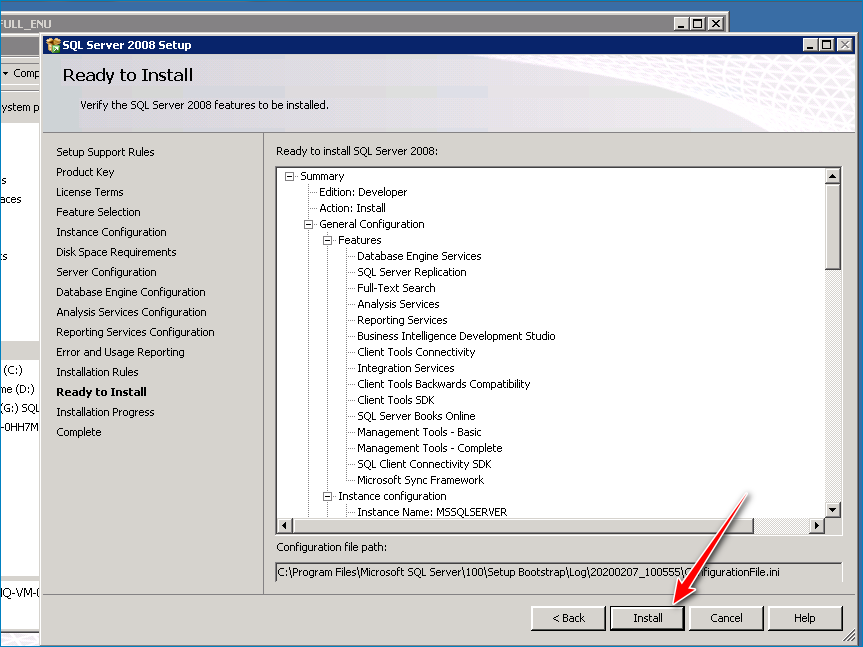Select Product Key step

click(85, 172)
